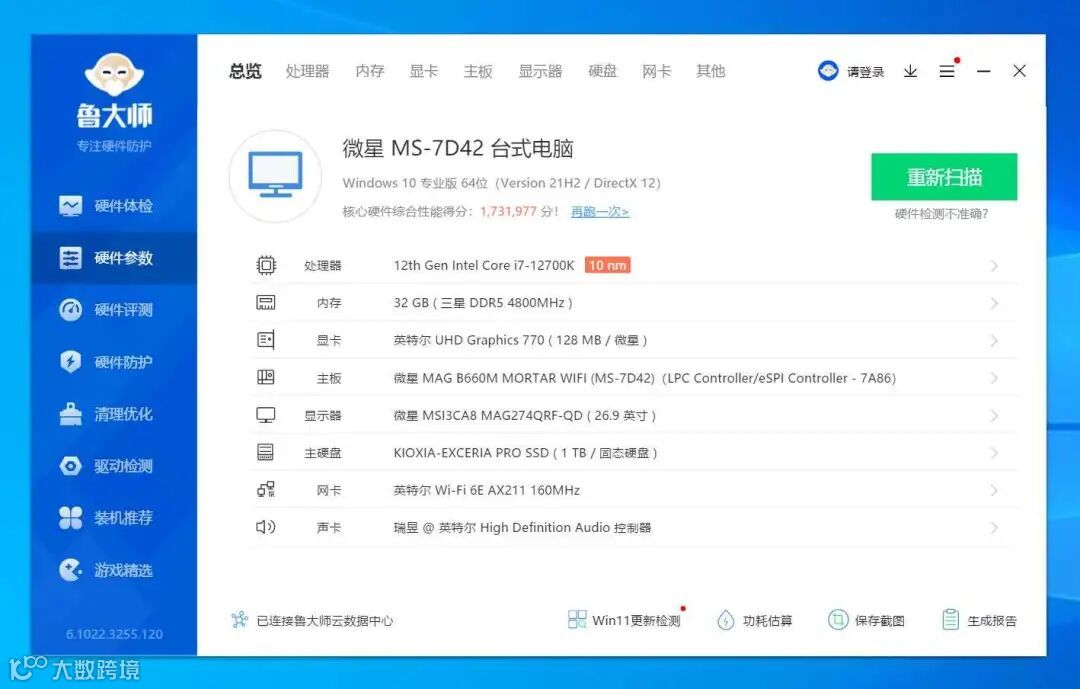Switch to the 其他 tab

(x=711, y=71)
